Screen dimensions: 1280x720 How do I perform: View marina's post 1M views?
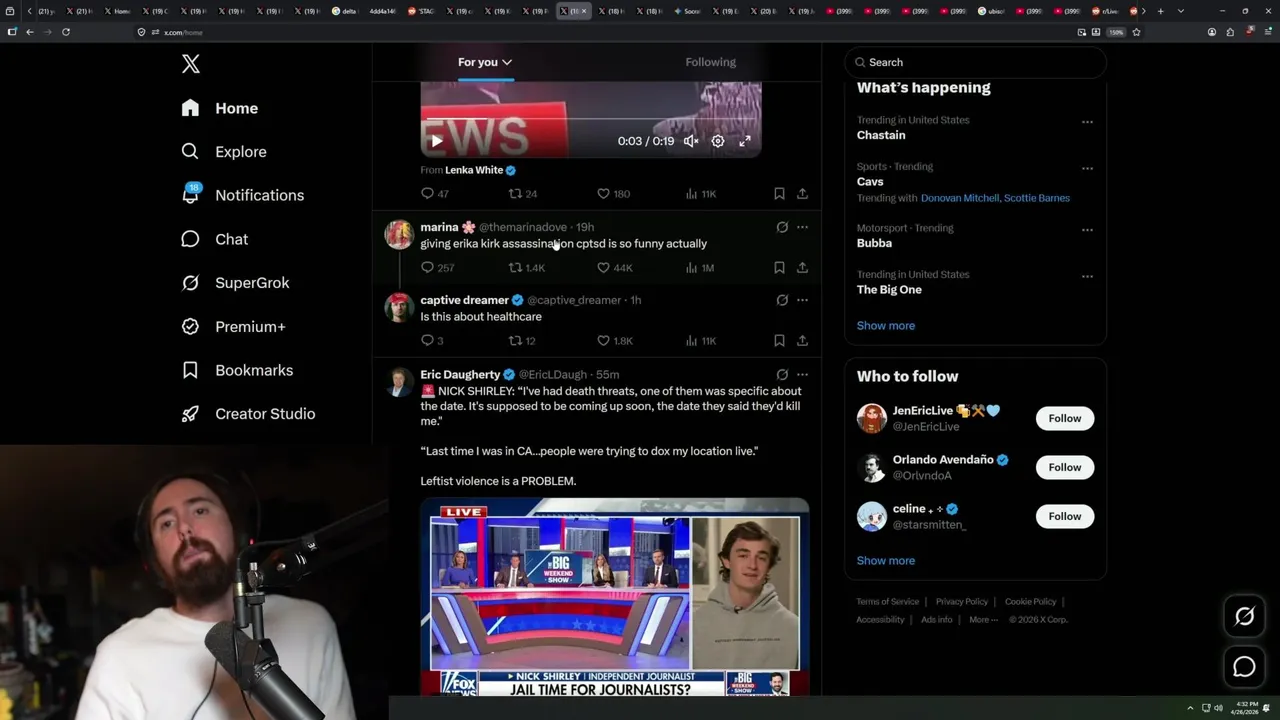(x=700, y=268)
